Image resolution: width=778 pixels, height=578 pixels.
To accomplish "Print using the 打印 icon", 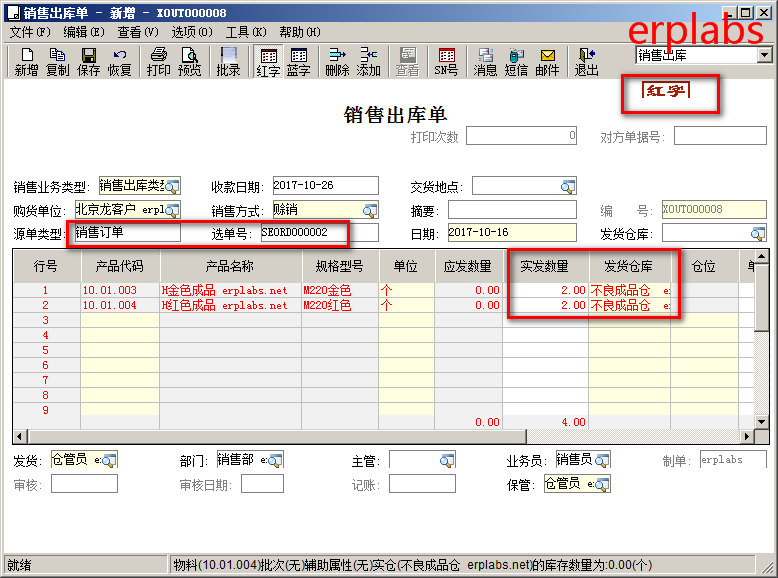I will (159, 62).
